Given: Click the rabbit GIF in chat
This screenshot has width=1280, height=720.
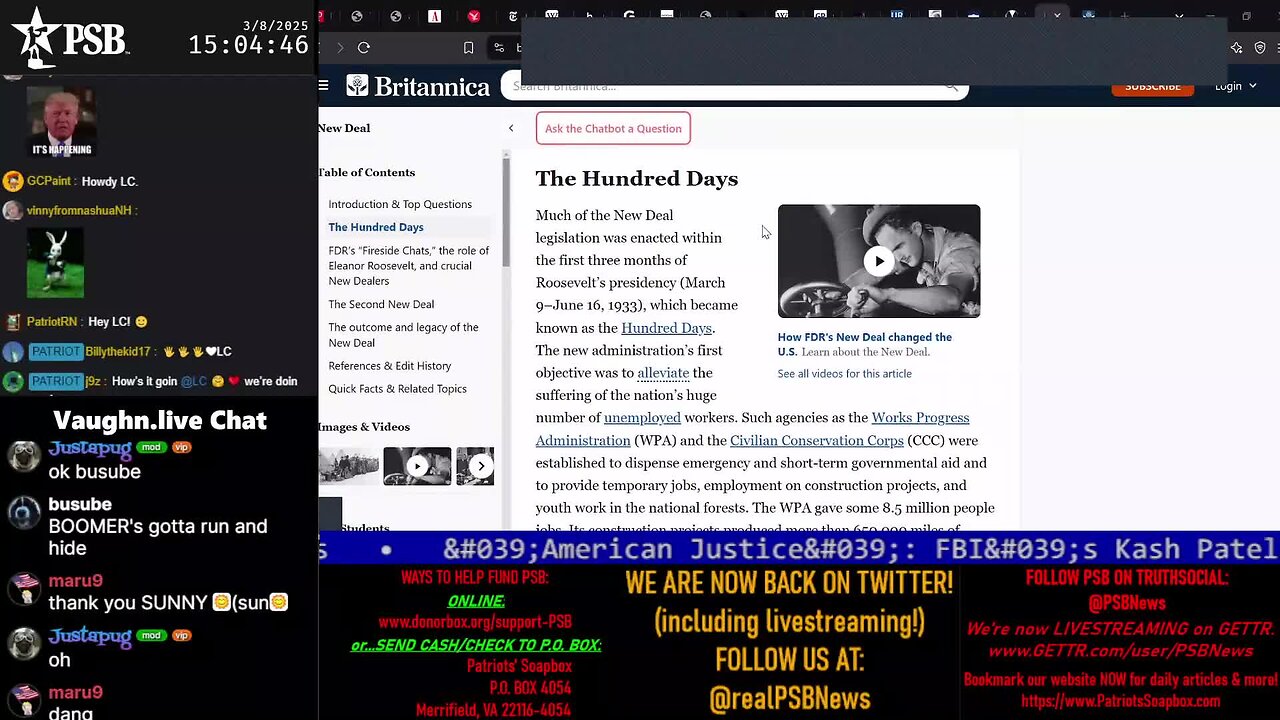Looking at the screenshot, I should coord(56,263).
